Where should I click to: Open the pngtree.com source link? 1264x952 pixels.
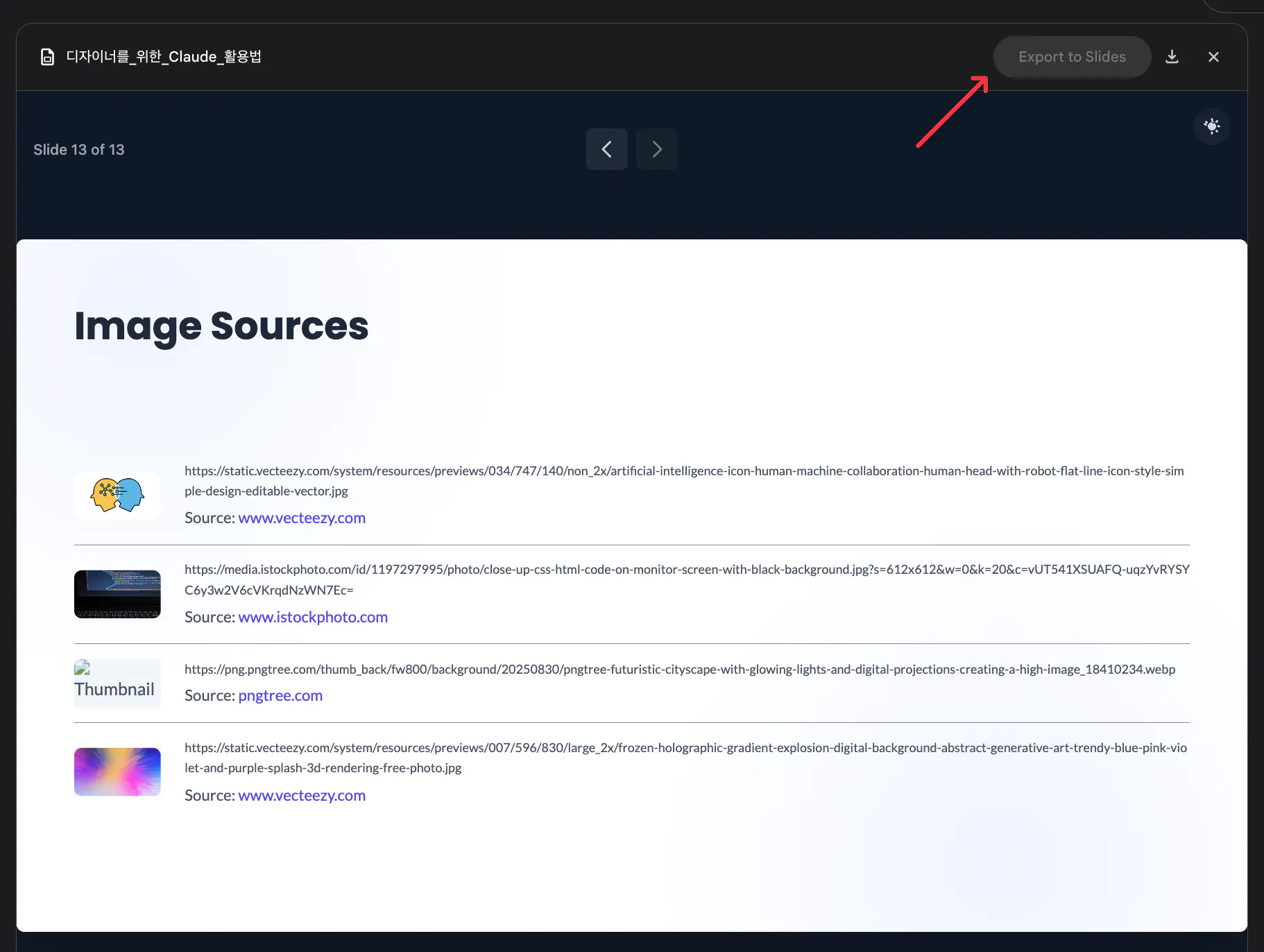(x=280, y=695)
